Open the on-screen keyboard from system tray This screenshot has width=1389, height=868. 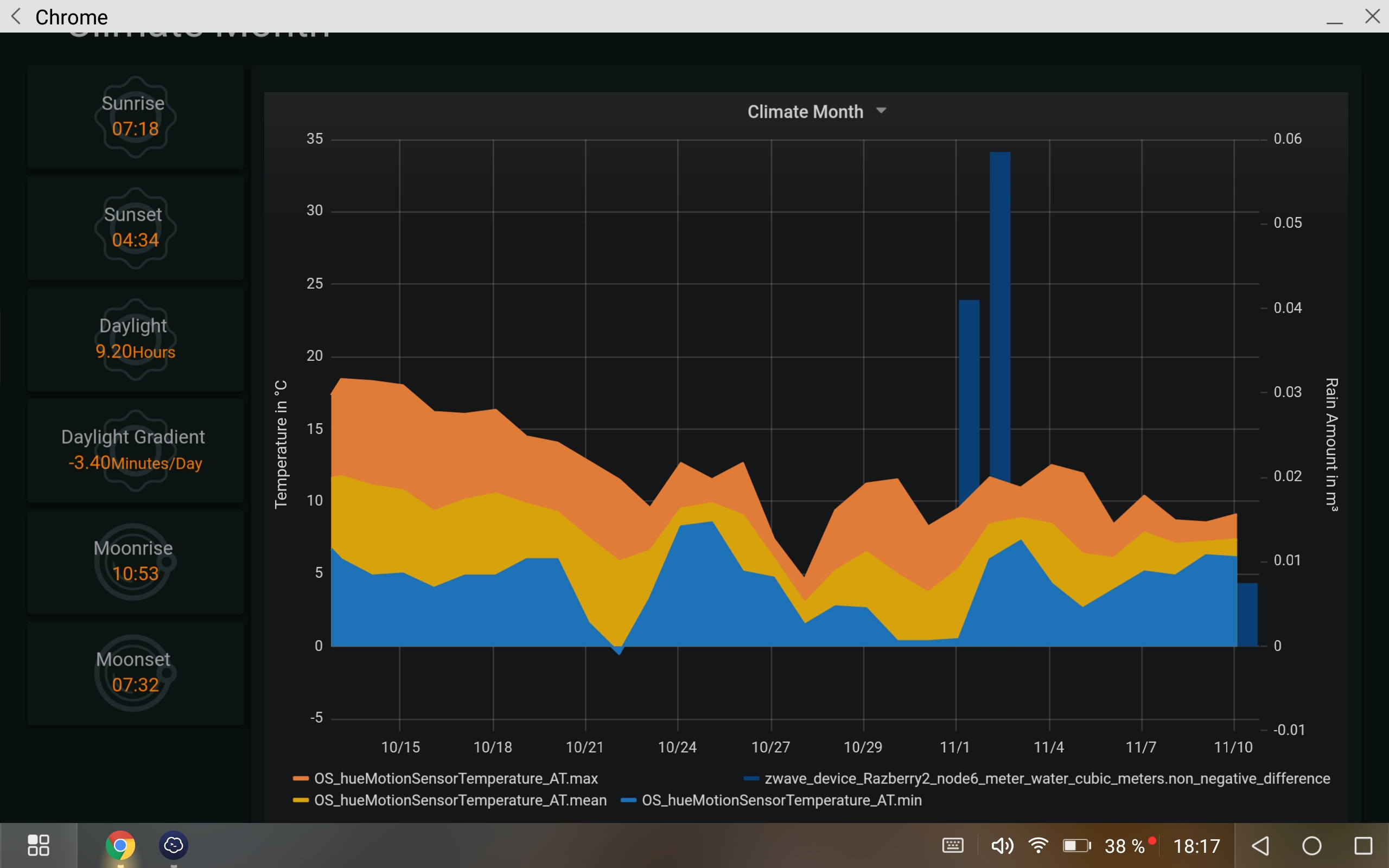(952, 845)
